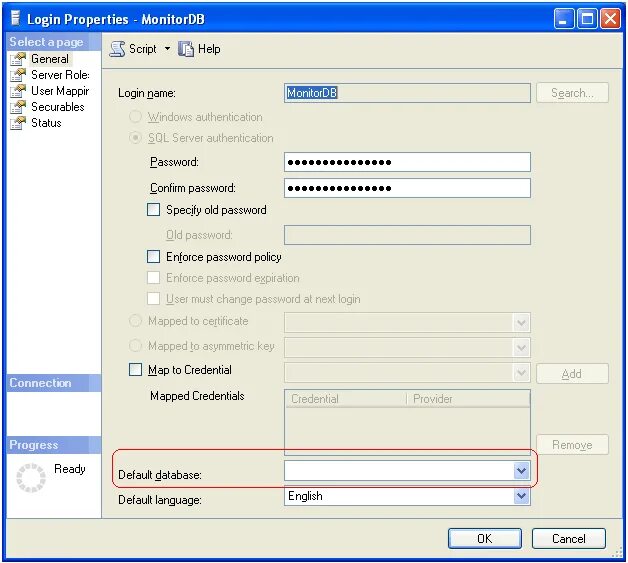Tick the Specify old password checkbox

pyautogui.click(x=153, y=209)
